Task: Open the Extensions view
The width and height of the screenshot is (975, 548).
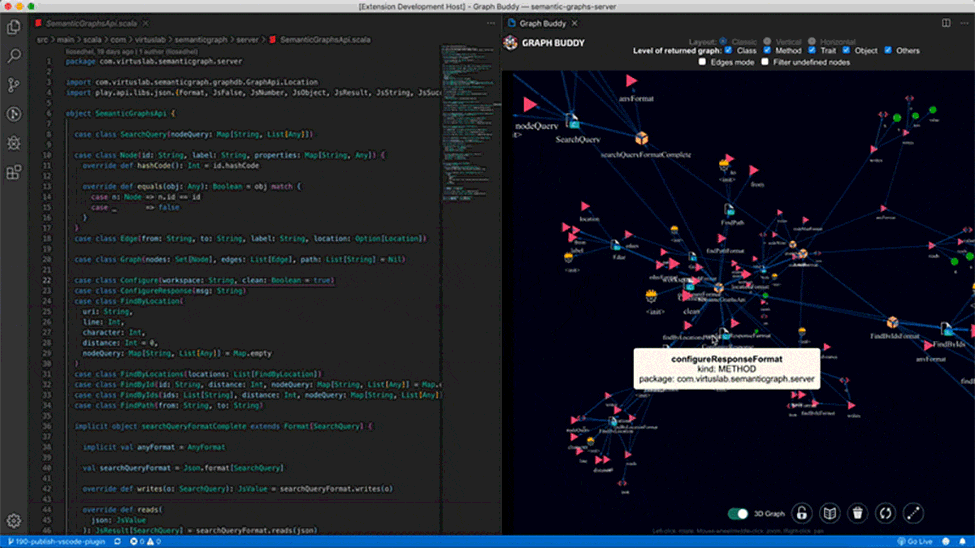Action: tap(14, 172)
